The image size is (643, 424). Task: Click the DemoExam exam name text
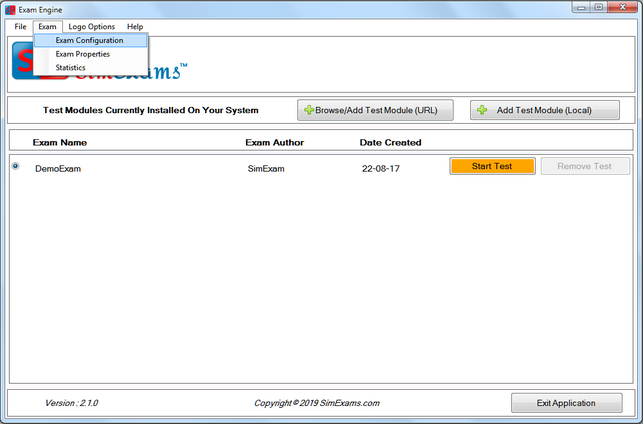coord(58,169)
